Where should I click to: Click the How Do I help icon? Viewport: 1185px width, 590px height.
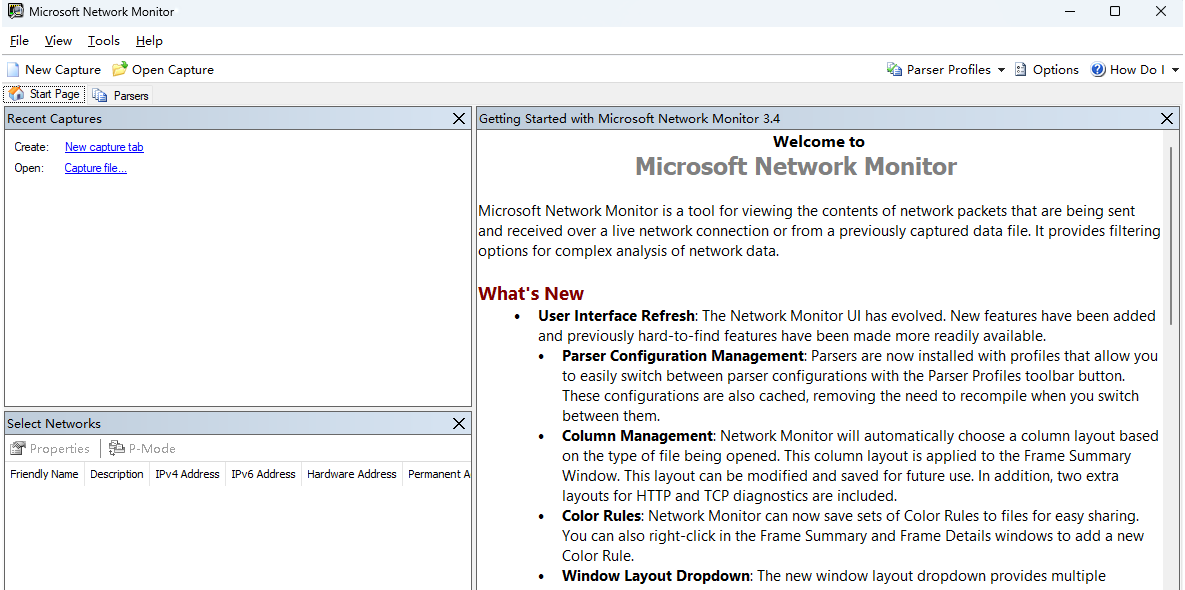[x=1096, y=69]
